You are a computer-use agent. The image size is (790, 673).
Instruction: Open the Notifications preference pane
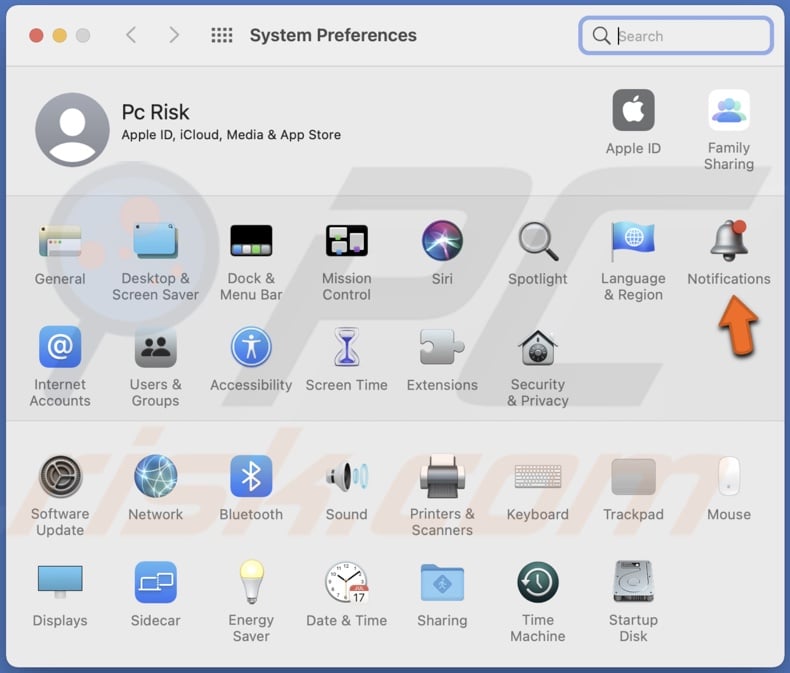pos(728,242)
